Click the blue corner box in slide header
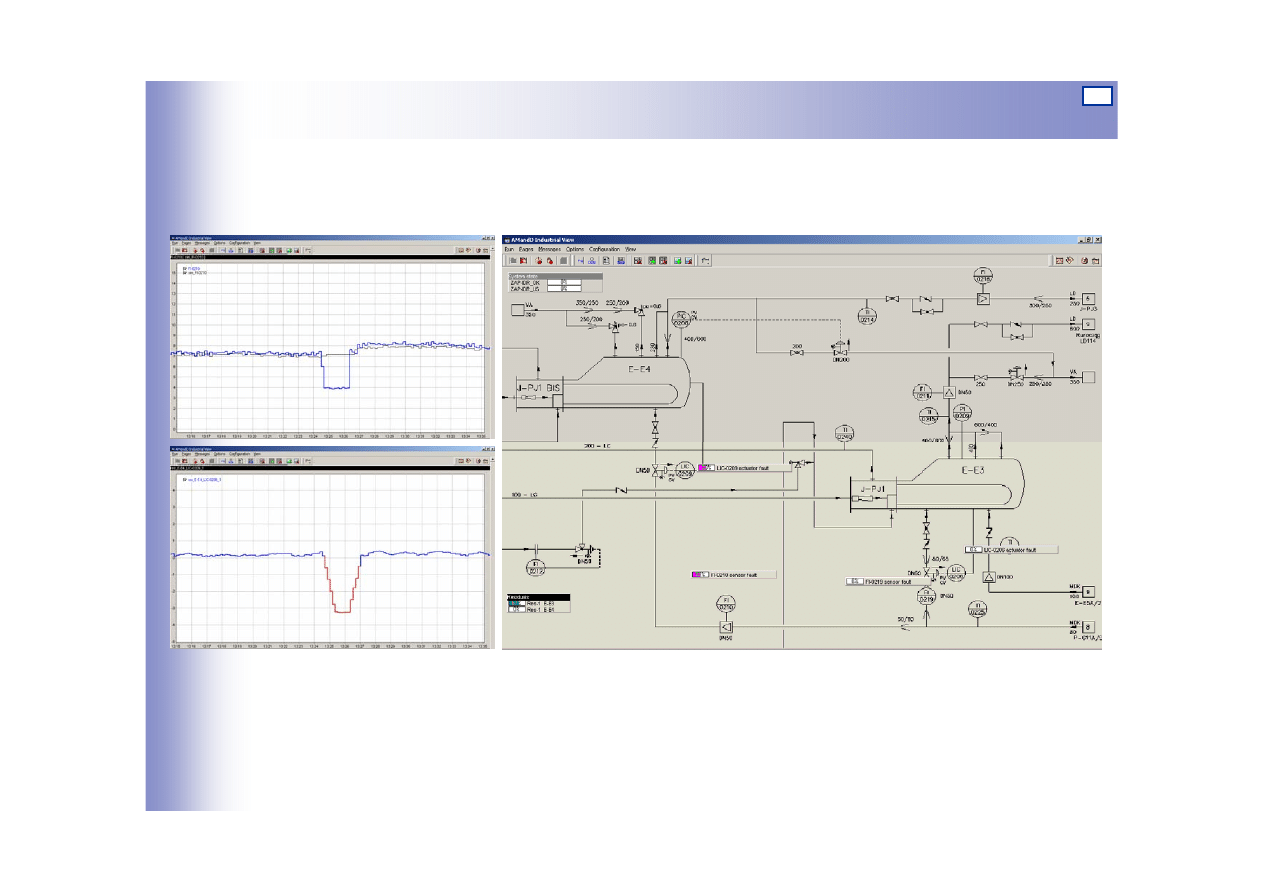 click(x=1097, y=95)
